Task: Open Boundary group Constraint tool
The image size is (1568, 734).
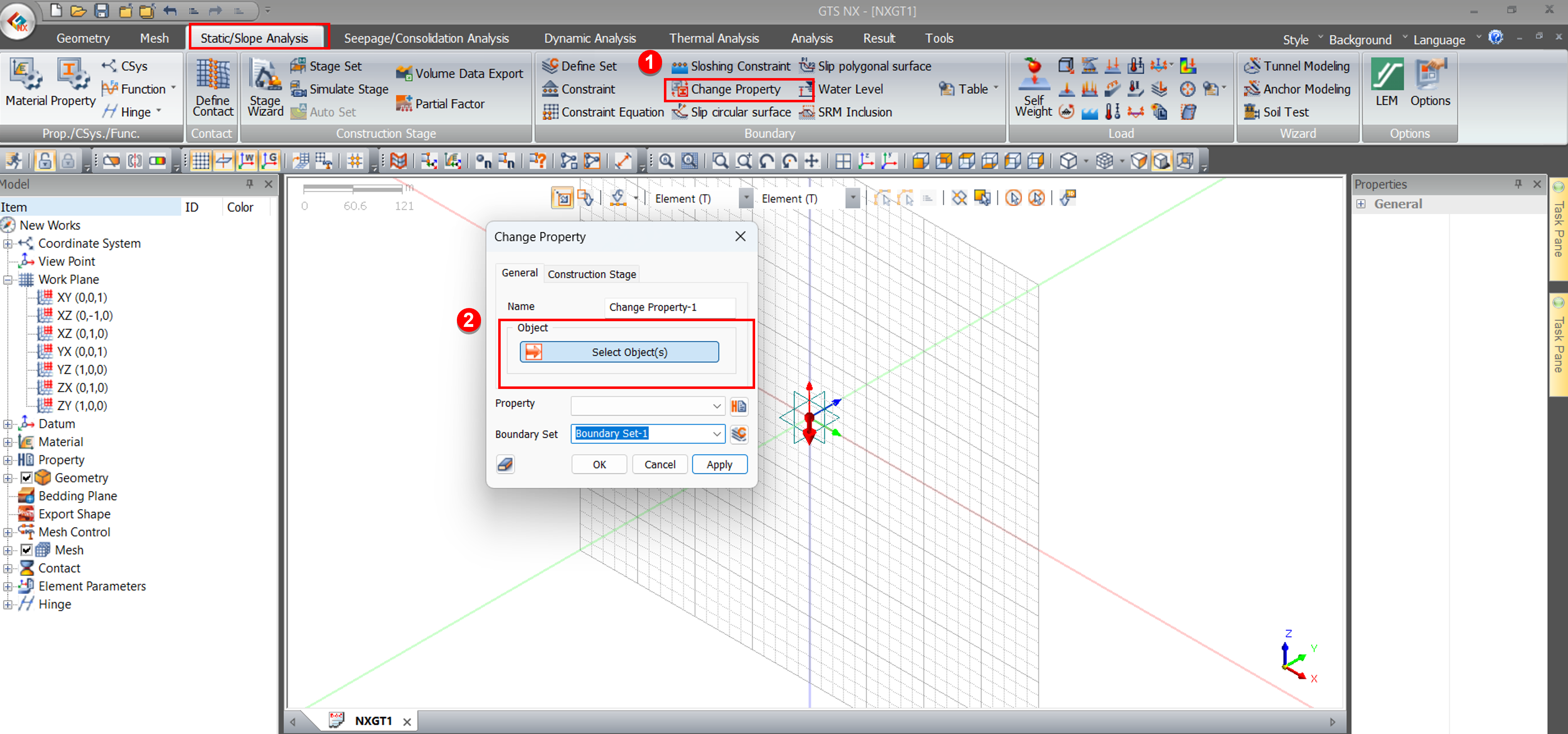Action: point(578,89)
